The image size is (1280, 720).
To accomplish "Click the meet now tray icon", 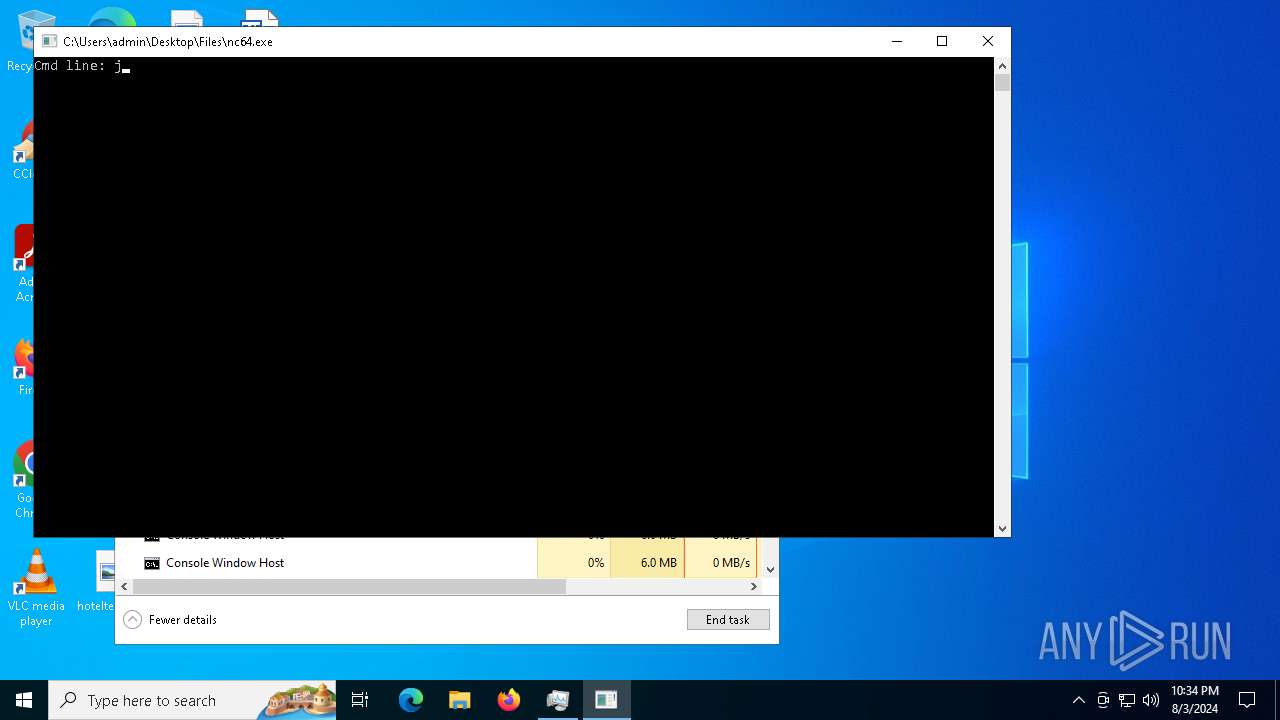I will point(1103,700).
